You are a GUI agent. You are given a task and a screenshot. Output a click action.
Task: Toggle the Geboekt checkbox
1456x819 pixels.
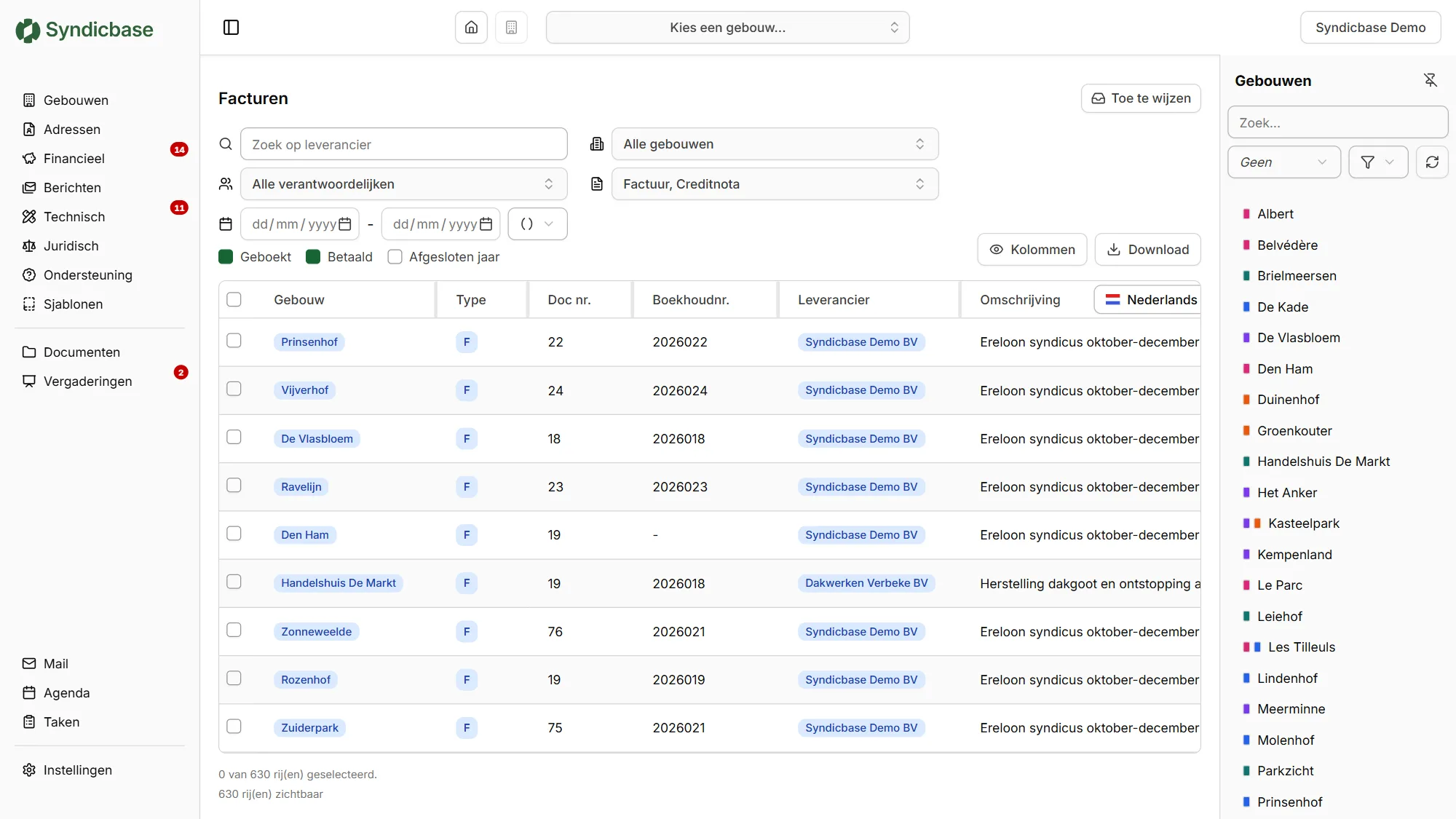226,256
